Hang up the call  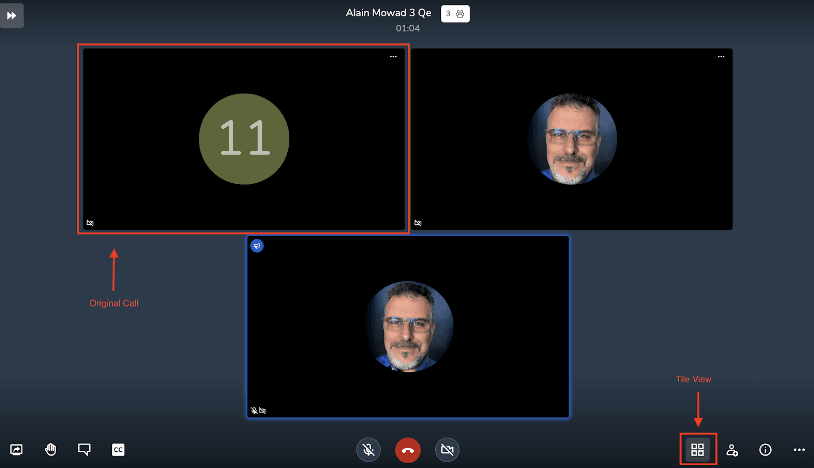point(407,450)
